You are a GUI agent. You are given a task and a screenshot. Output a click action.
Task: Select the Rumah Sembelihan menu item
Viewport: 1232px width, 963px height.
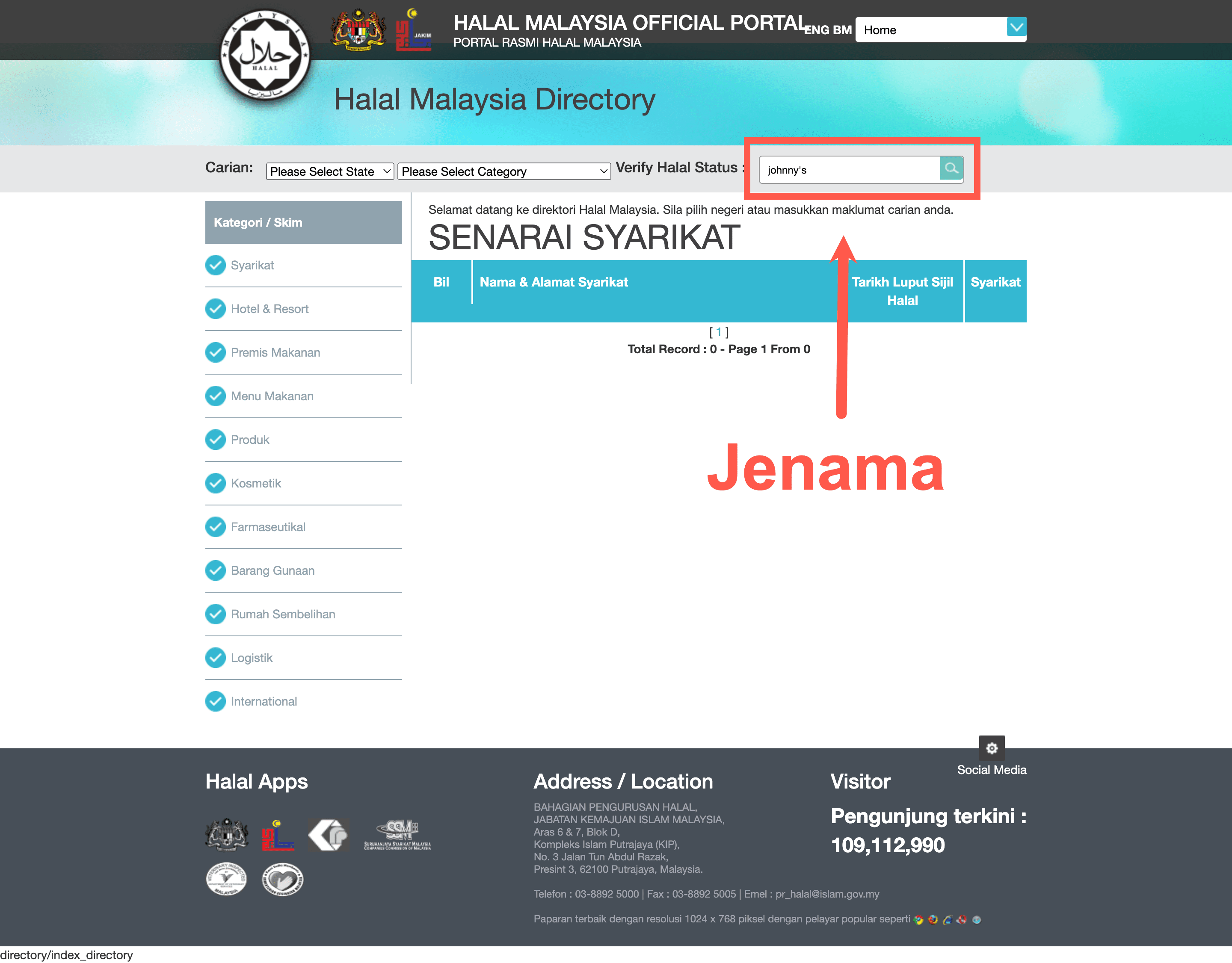(282, 613)
